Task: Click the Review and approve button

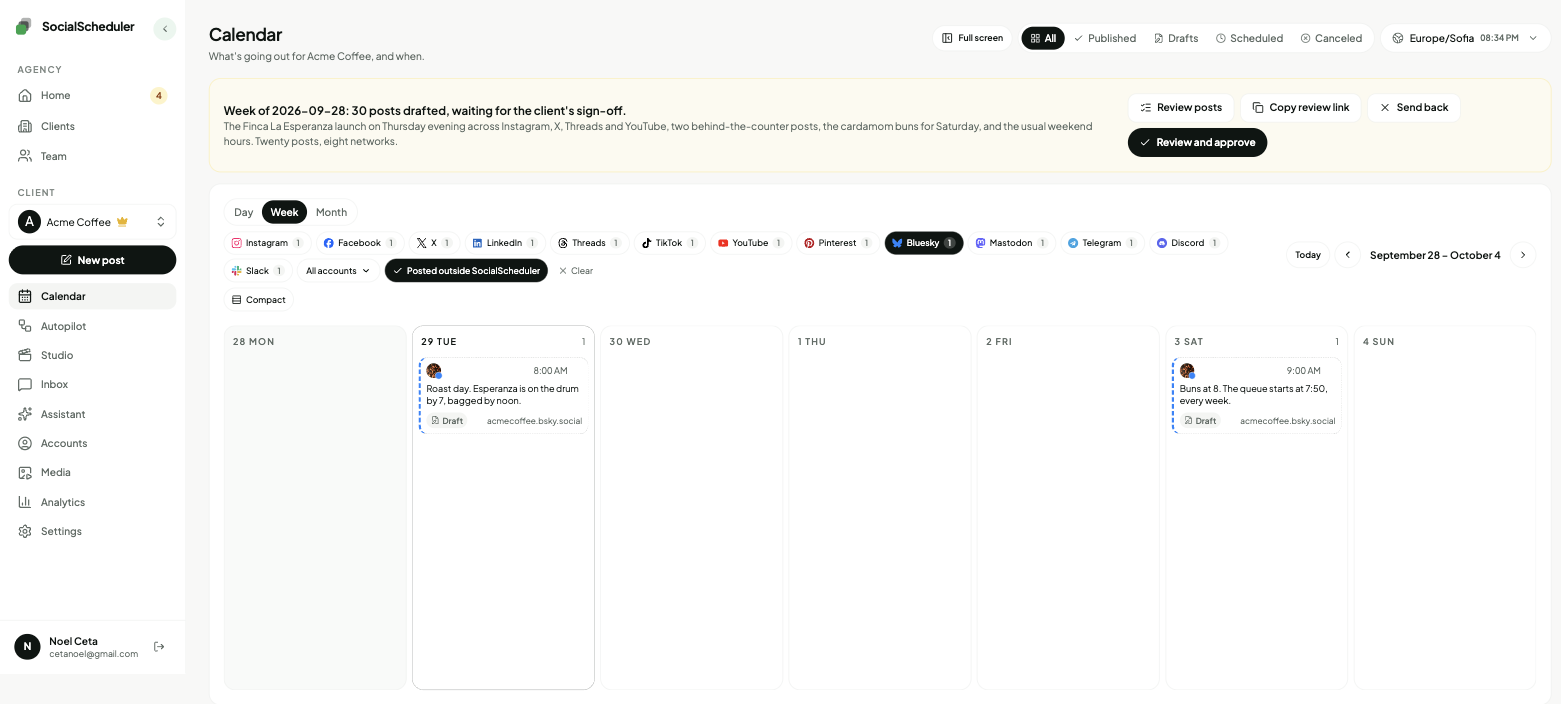Action: pos(1197,142)
